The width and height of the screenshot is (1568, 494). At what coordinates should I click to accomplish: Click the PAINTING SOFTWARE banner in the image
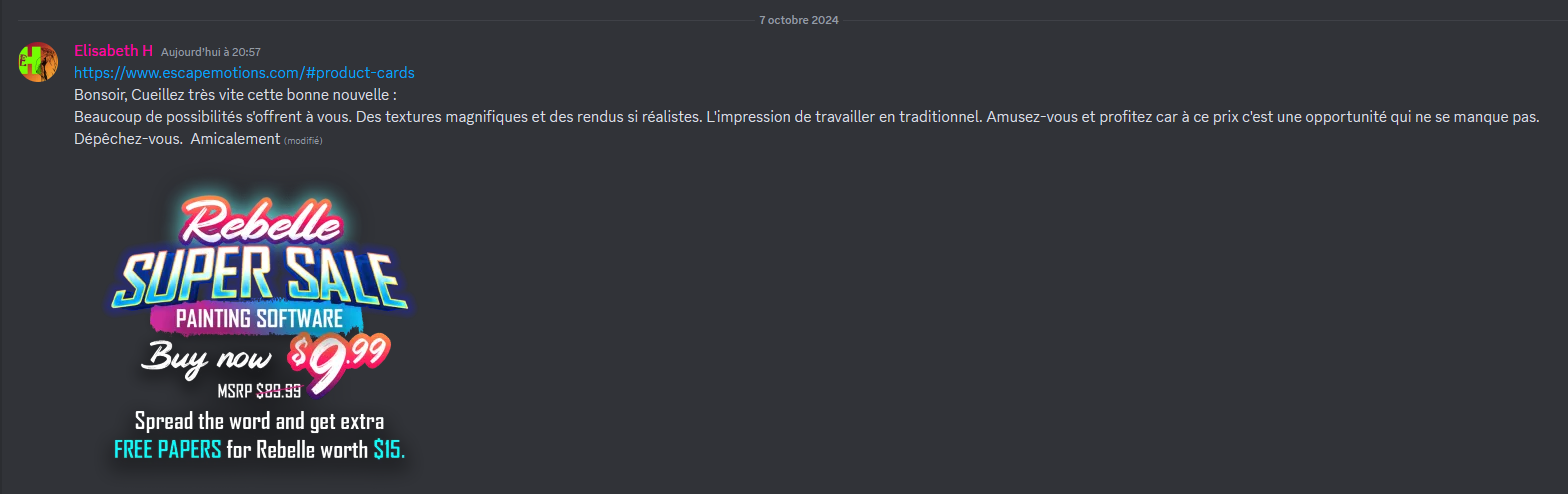tap(259, 319)
